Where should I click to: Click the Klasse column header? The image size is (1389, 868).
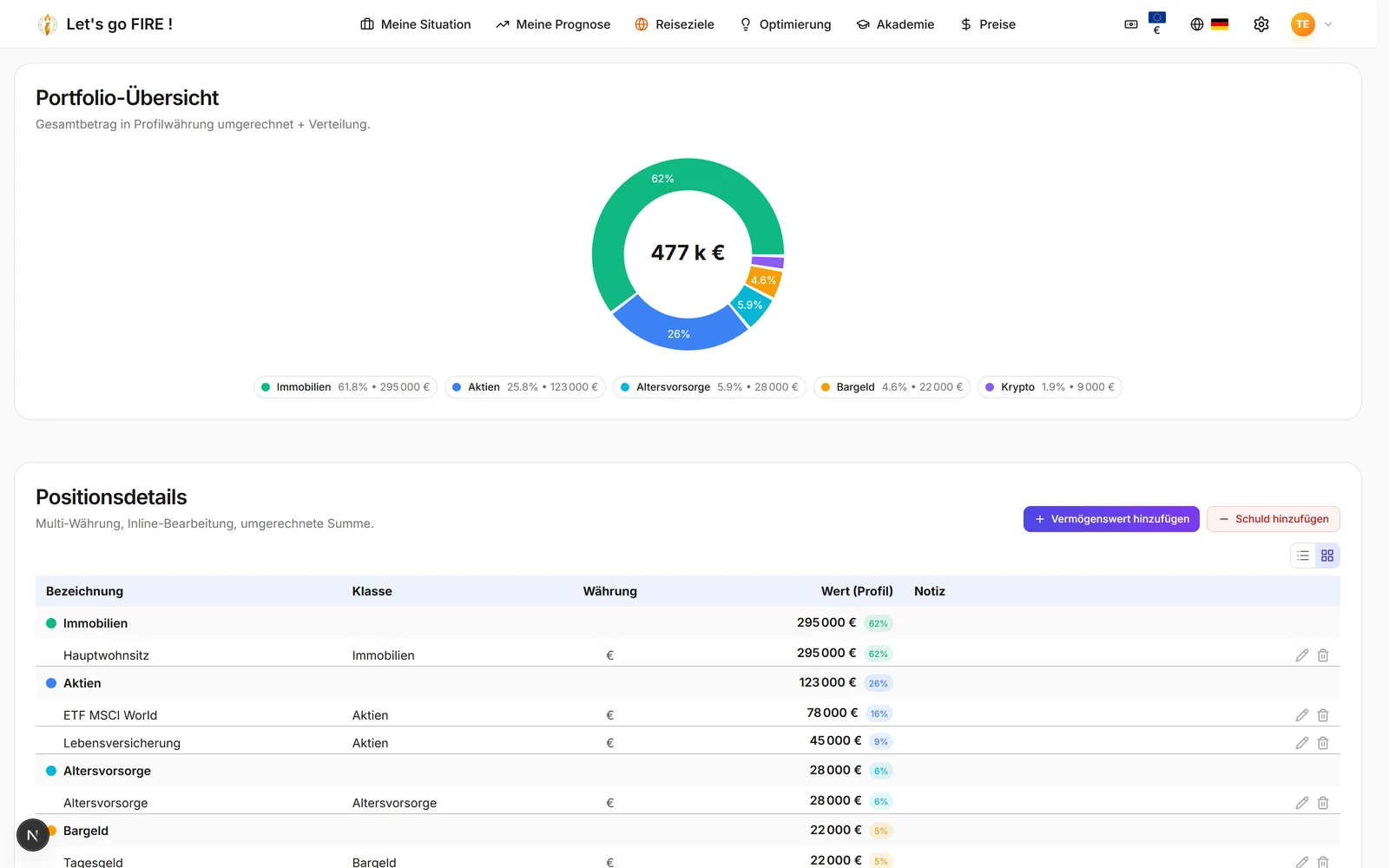pos(372,591)
